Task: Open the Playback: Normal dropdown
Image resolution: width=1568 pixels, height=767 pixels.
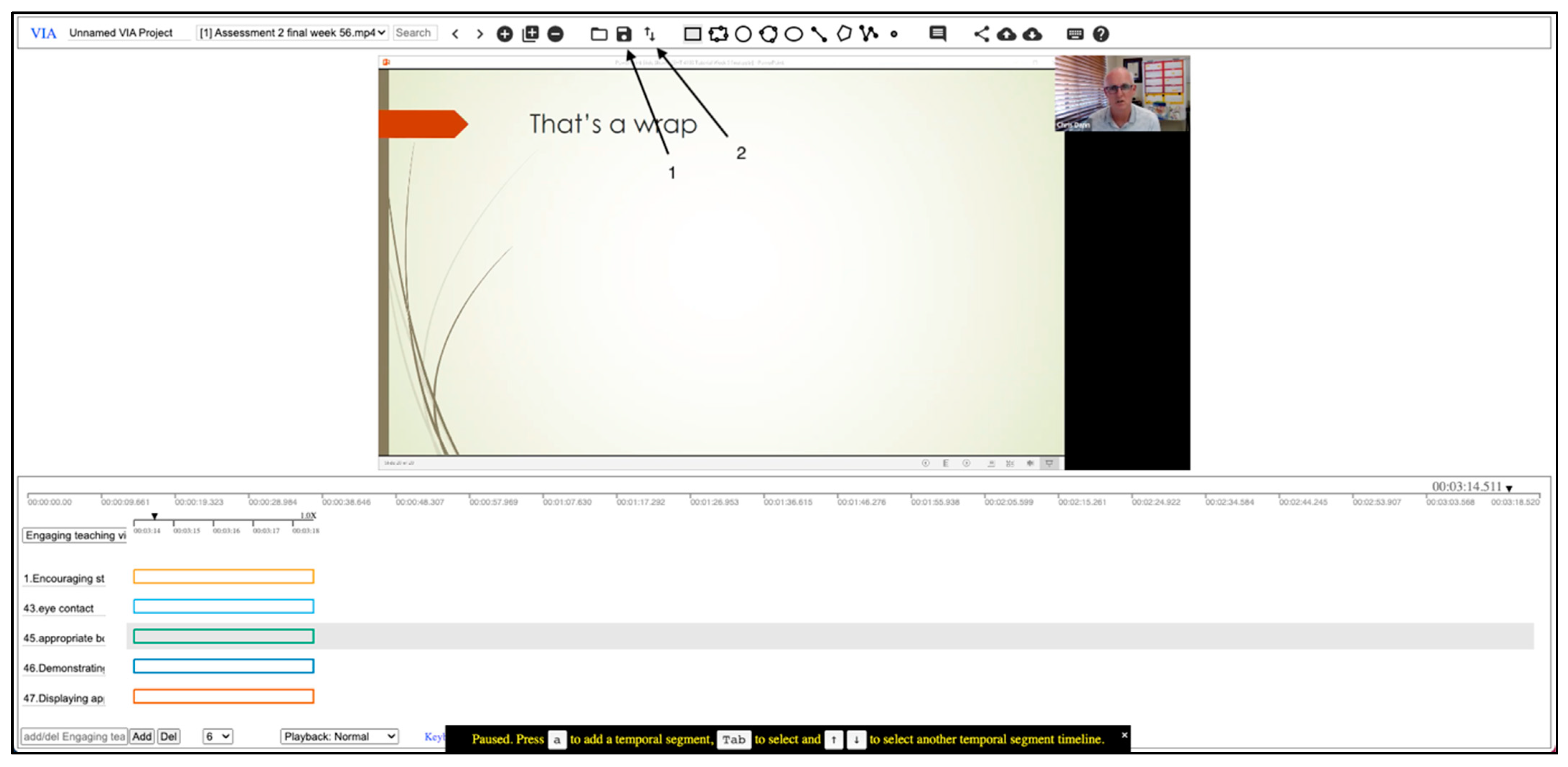Action: (x=339, y=737)
